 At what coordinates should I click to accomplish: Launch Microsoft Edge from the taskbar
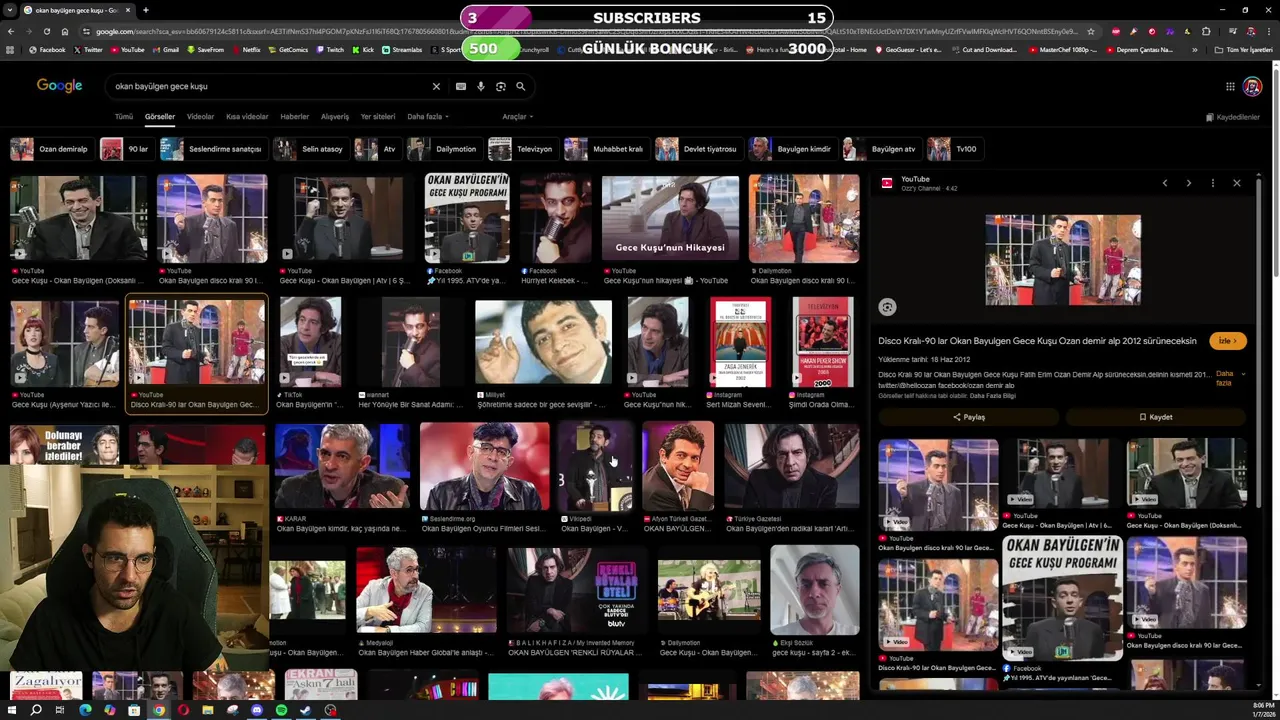click(85, 710)
